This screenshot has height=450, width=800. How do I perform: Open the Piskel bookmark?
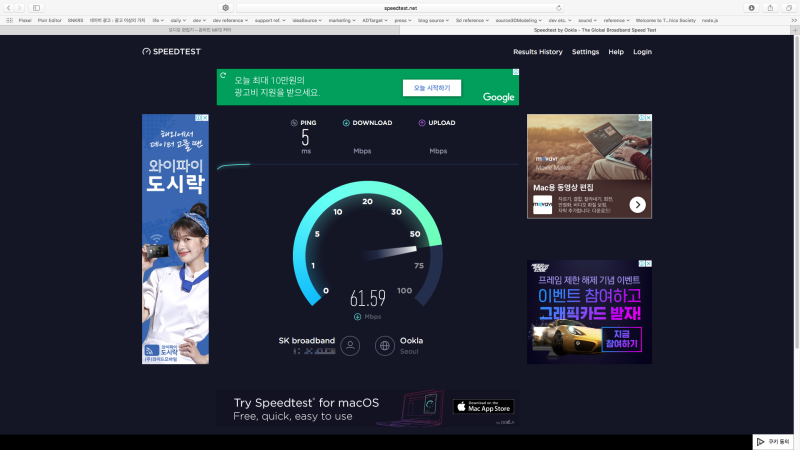click(25, 20)
